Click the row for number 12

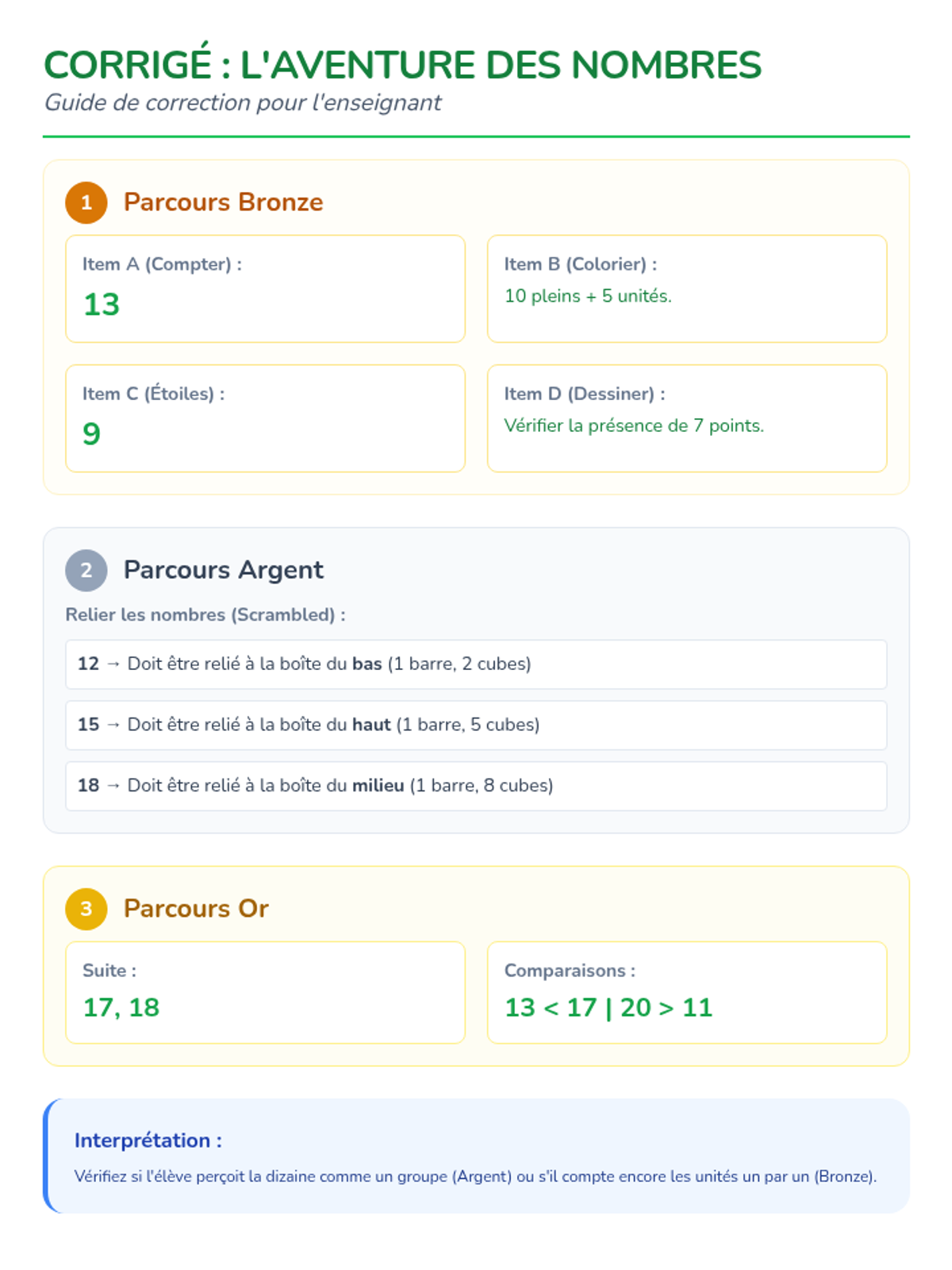click(476, 664)
